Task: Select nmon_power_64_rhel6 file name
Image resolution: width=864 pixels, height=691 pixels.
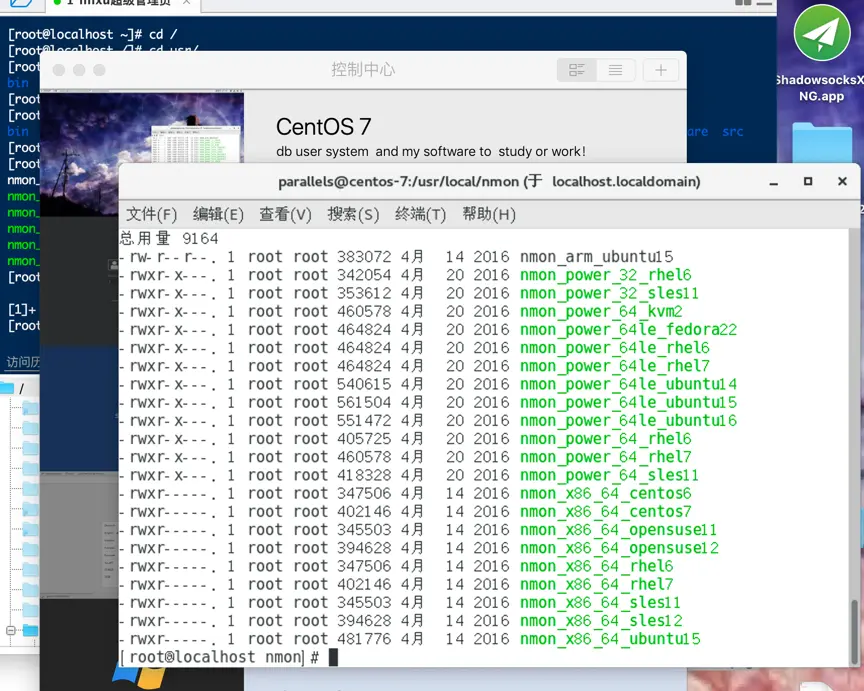Action: click(605, 439)
